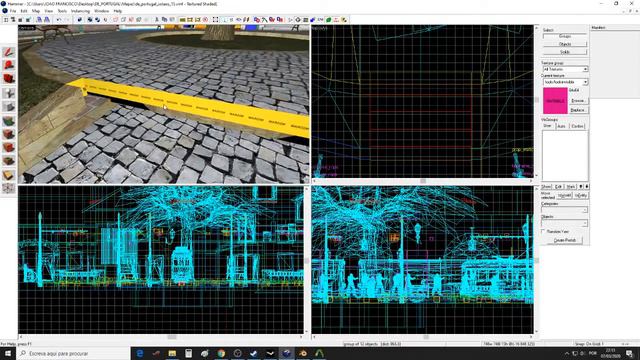Expand the Texture group dropdown
This screenshot has width=640, height=360.
click(585, 69)
